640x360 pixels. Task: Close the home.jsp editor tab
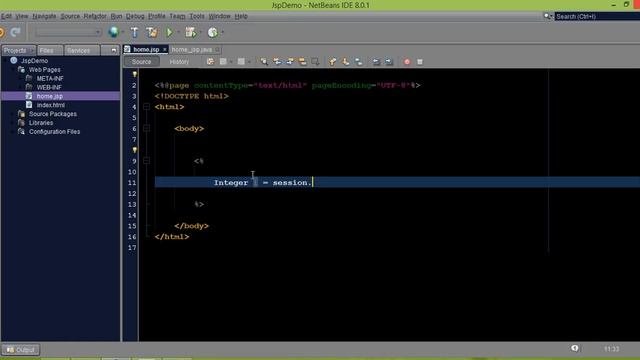(164, 49)
